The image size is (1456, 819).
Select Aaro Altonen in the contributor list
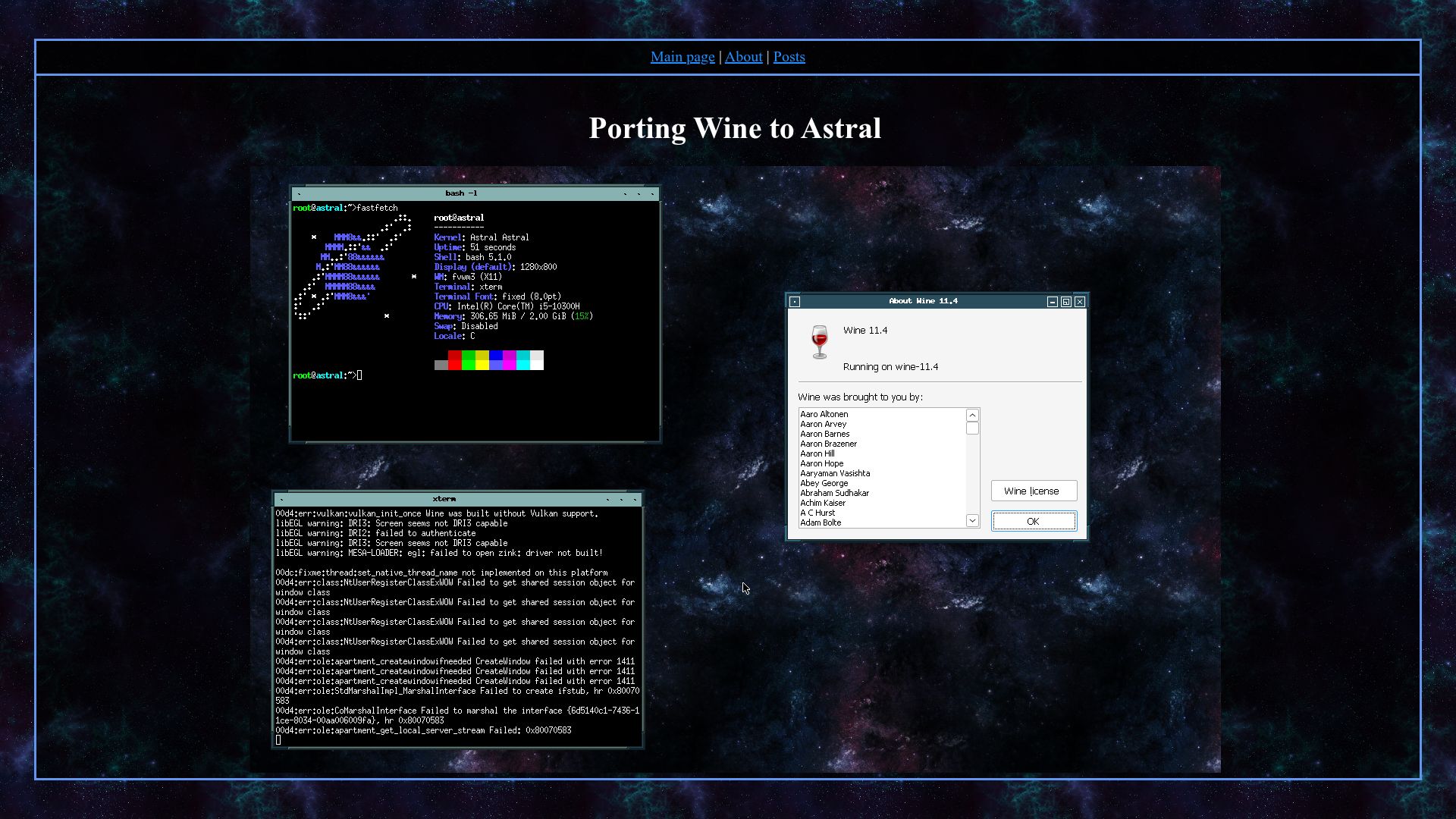[824, 414]
